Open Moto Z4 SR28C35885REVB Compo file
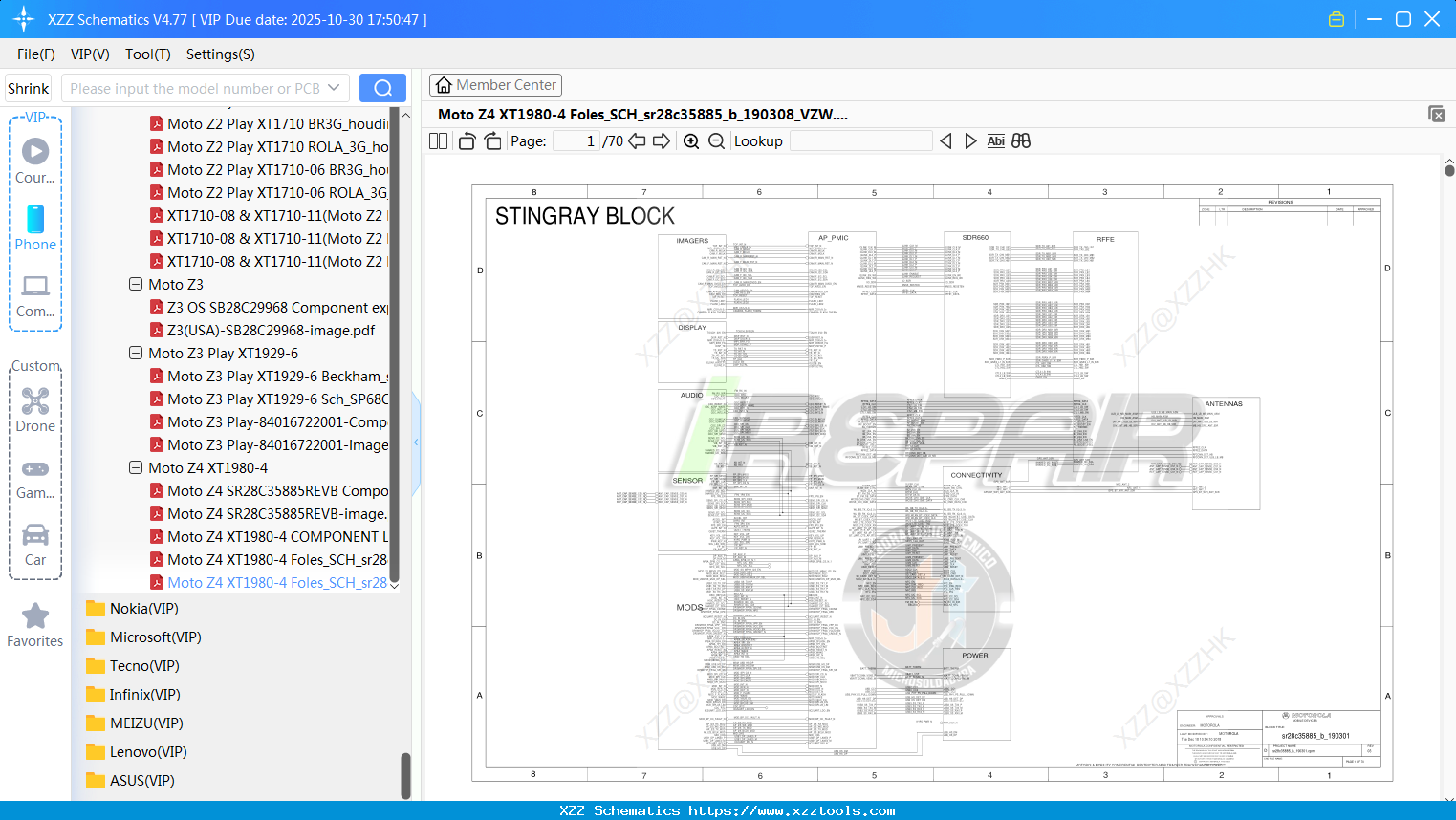 click(269, 491)
